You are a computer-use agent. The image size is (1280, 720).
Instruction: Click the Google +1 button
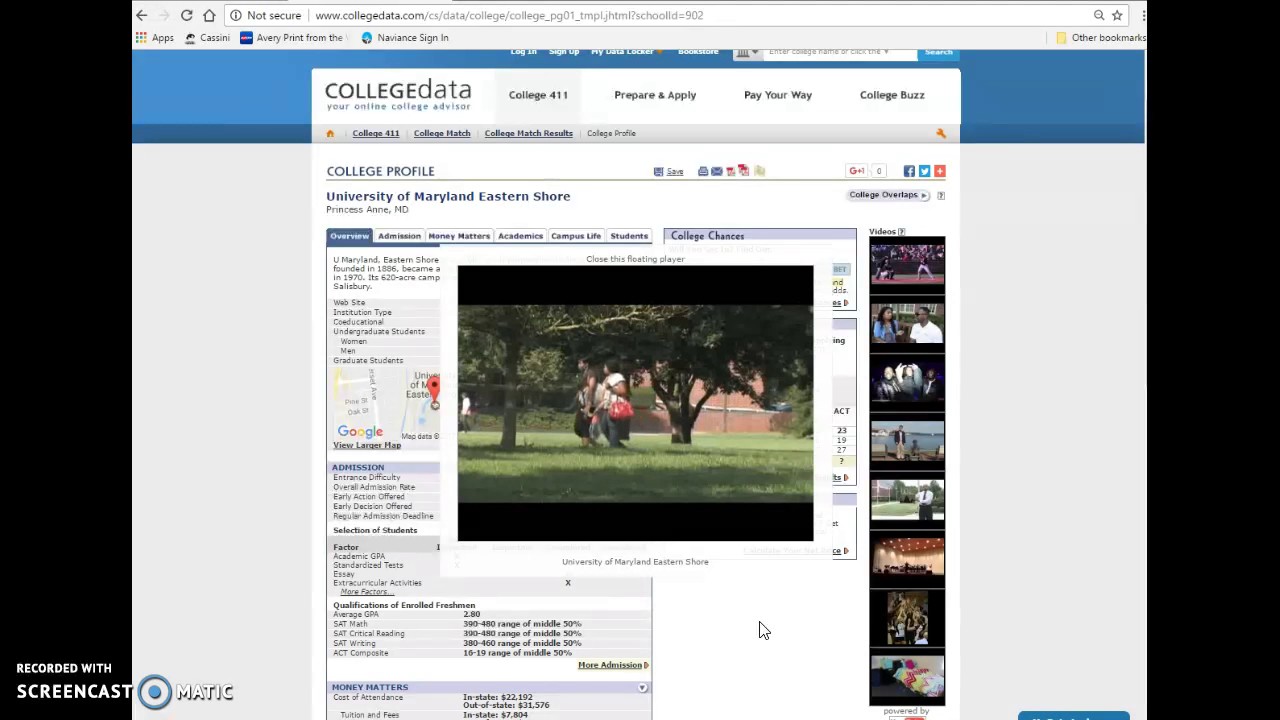coord(857,171)
